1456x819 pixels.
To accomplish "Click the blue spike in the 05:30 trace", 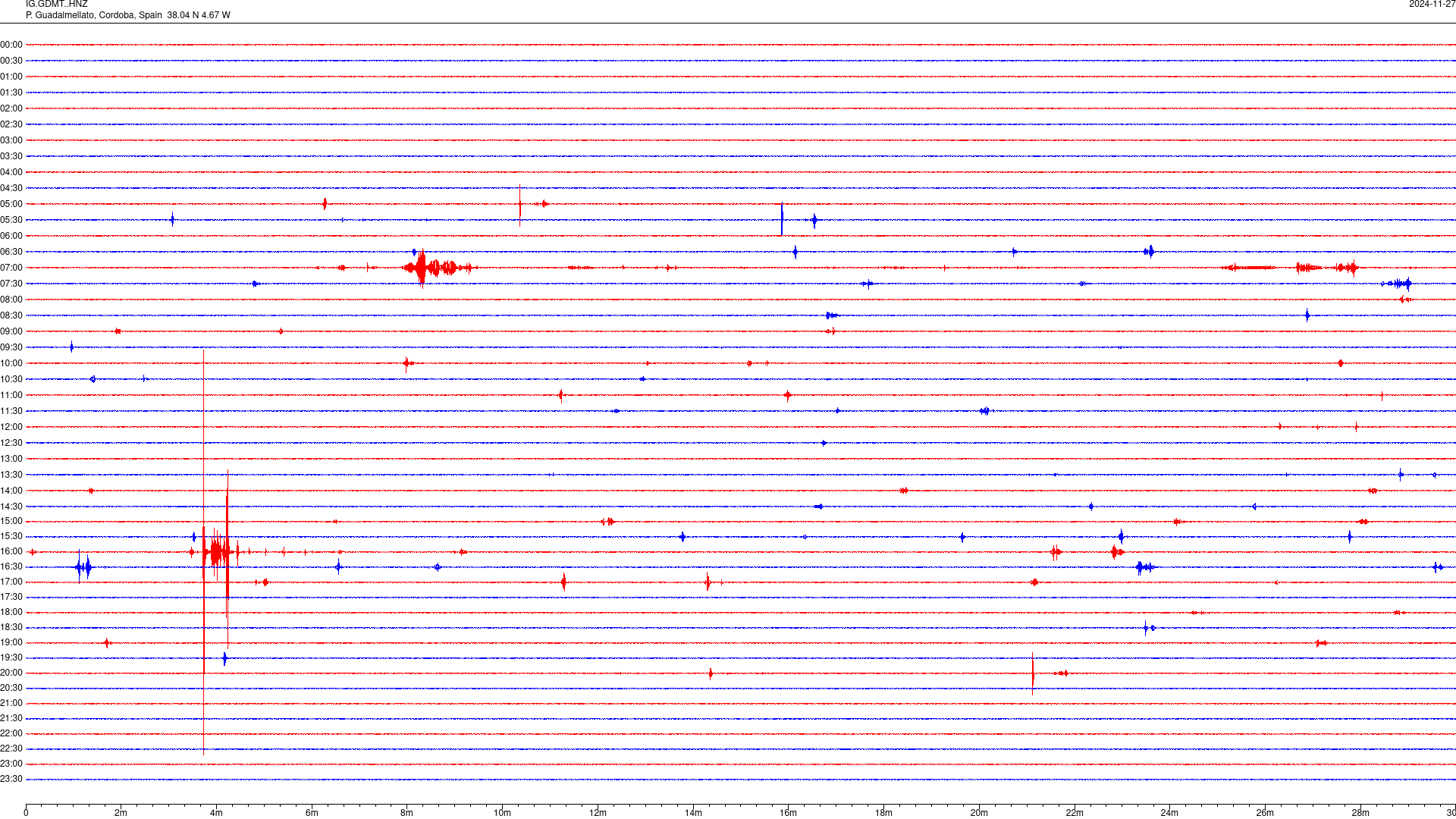I will click(x=782, y=219).
